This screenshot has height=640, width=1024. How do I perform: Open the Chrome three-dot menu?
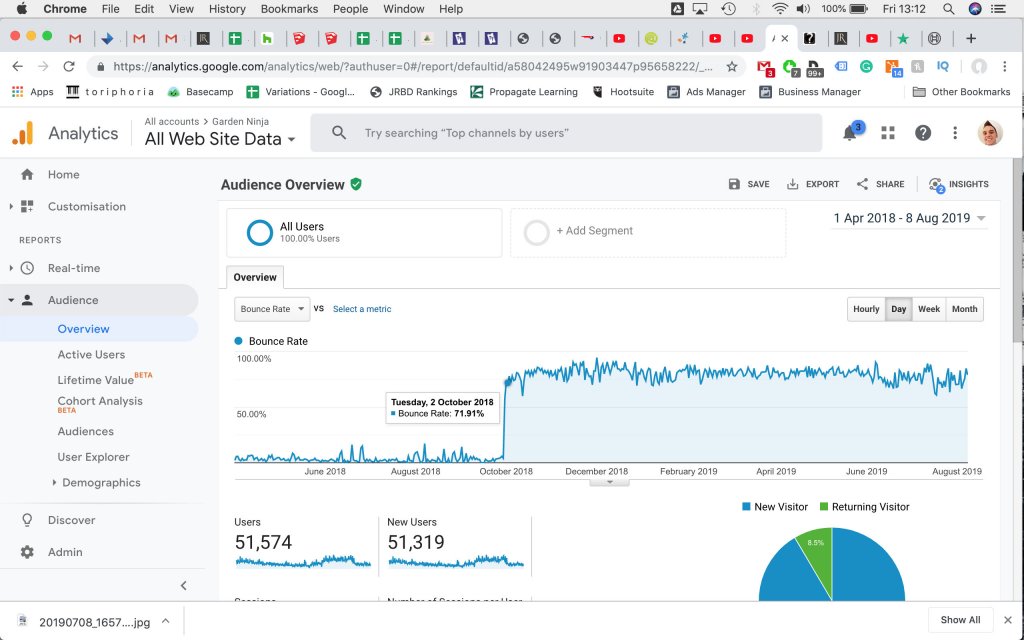[x=1005, y=66]
